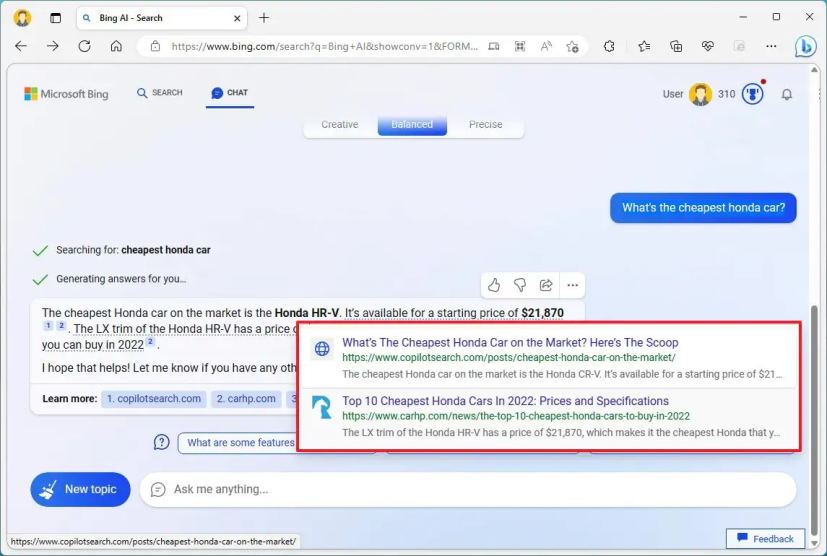Open the Favorites list icon
Screen dimensions: 827x556
[644, 46]
